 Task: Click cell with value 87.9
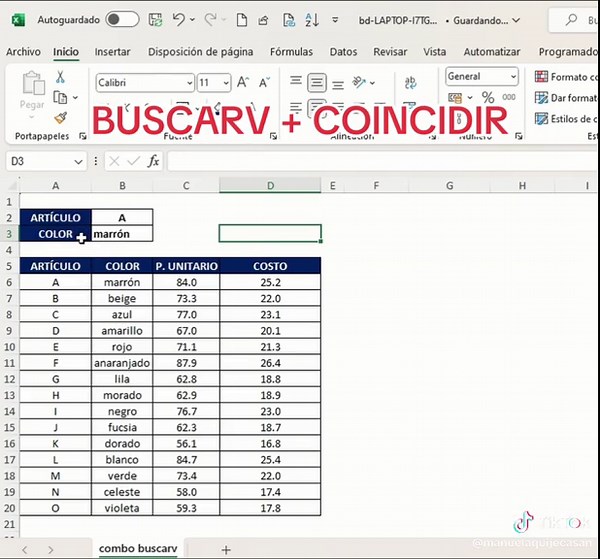(186, 363)
